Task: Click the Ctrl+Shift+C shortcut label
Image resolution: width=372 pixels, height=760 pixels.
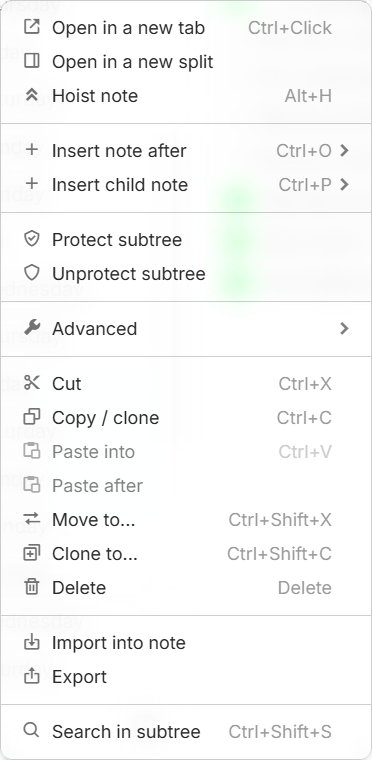Action: tap(279, 554)
